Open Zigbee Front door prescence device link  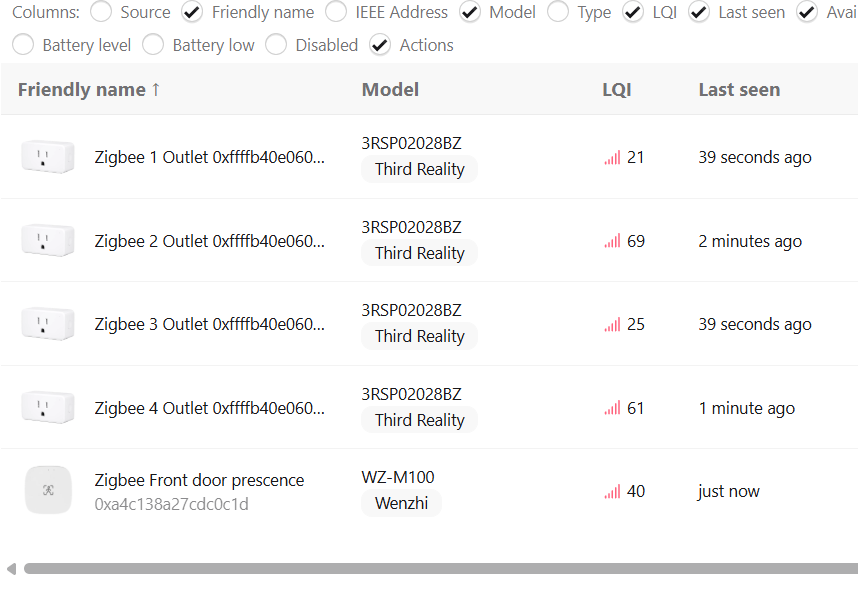pyautogui.click(x=199, y=481)
